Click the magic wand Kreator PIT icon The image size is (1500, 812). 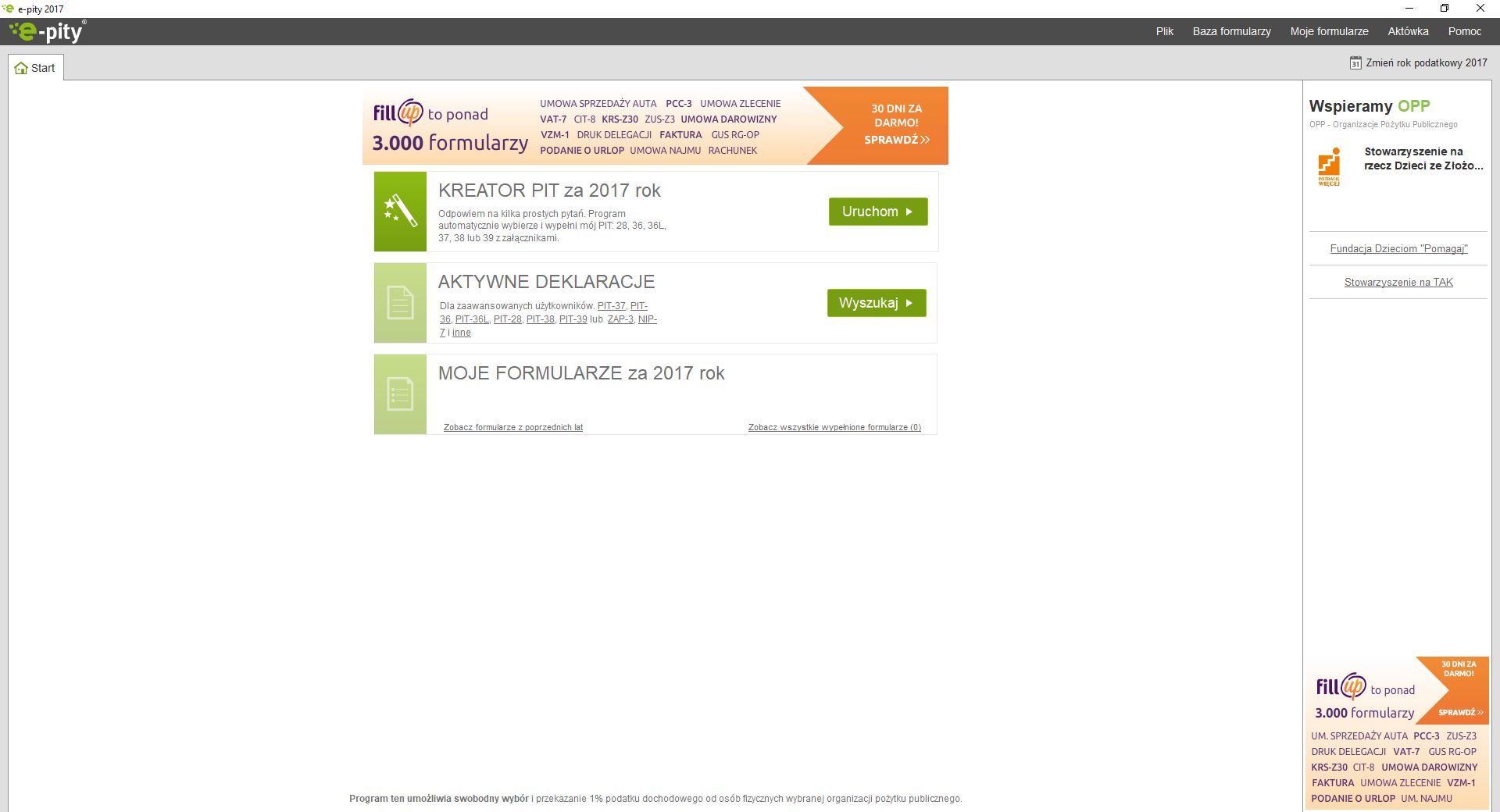point(400,212)
